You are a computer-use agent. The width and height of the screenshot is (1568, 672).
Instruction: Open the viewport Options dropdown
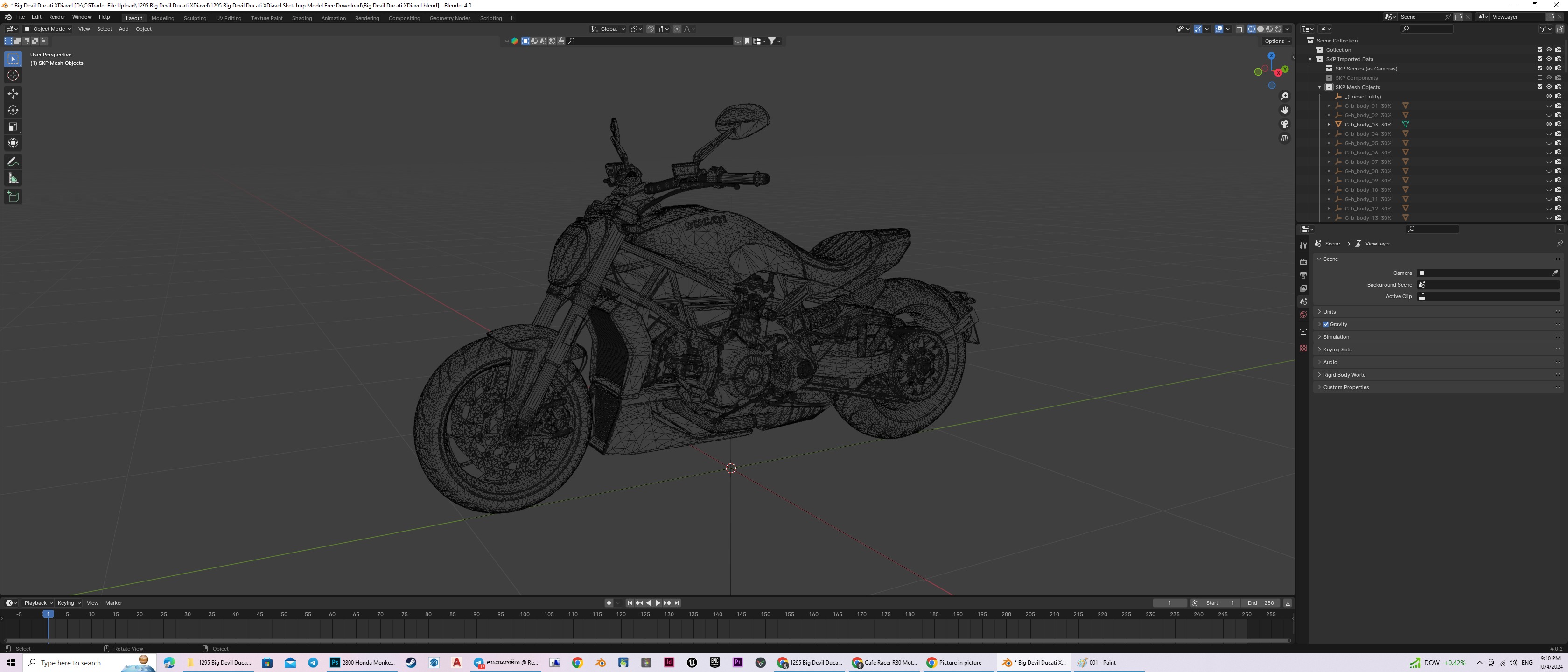(x=1277, y=41)
